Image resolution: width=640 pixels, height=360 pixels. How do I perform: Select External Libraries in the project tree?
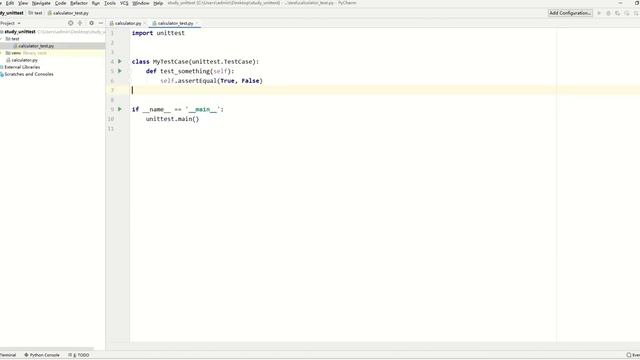pyautogui.click(x=22, y=67)
